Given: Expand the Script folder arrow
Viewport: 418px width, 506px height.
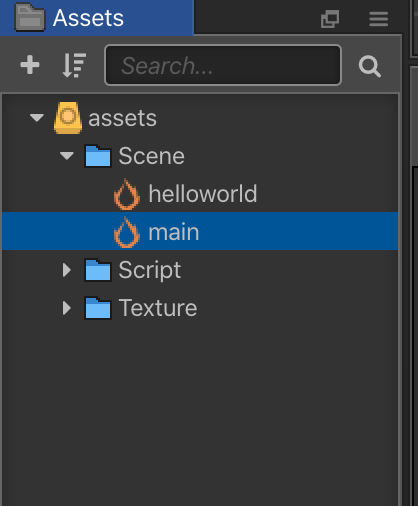Looking at the screenshot, I should point(67,270).
